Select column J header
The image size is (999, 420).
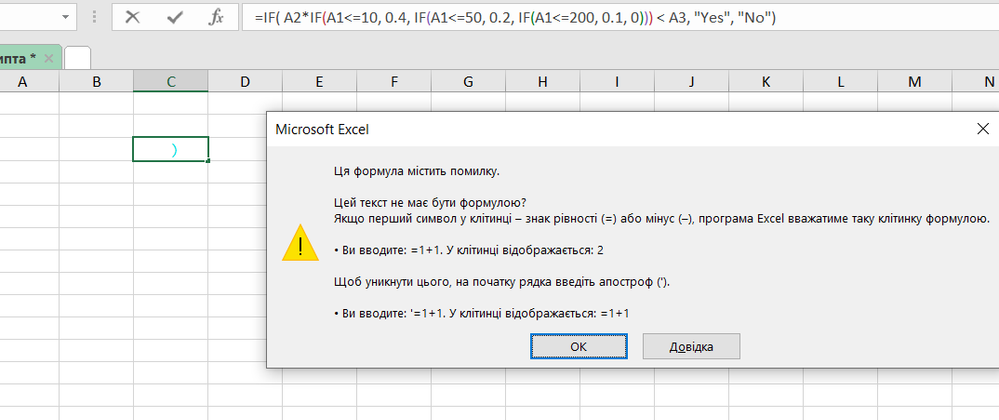691,82
